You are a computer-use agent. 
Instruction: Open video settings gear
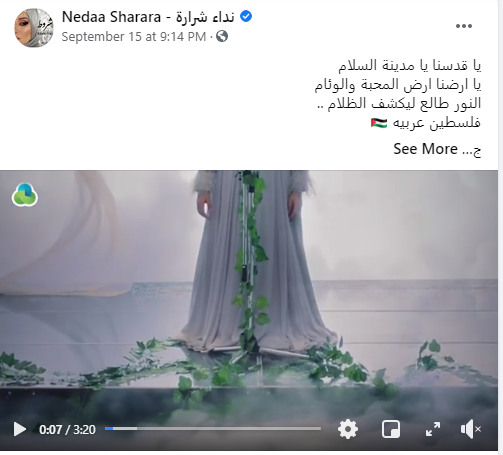348,429
